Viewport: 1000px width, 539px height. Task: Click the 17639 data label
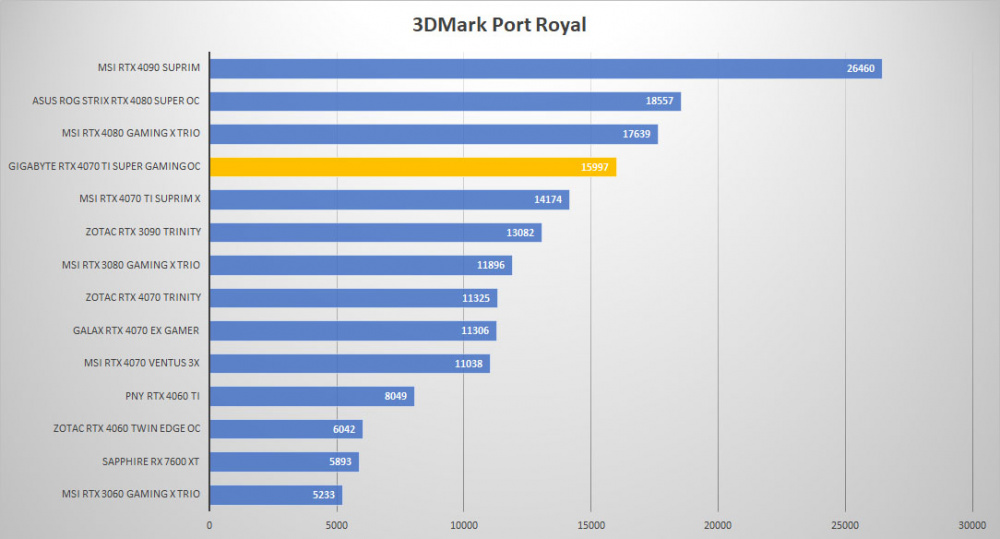tap(636, 135)
